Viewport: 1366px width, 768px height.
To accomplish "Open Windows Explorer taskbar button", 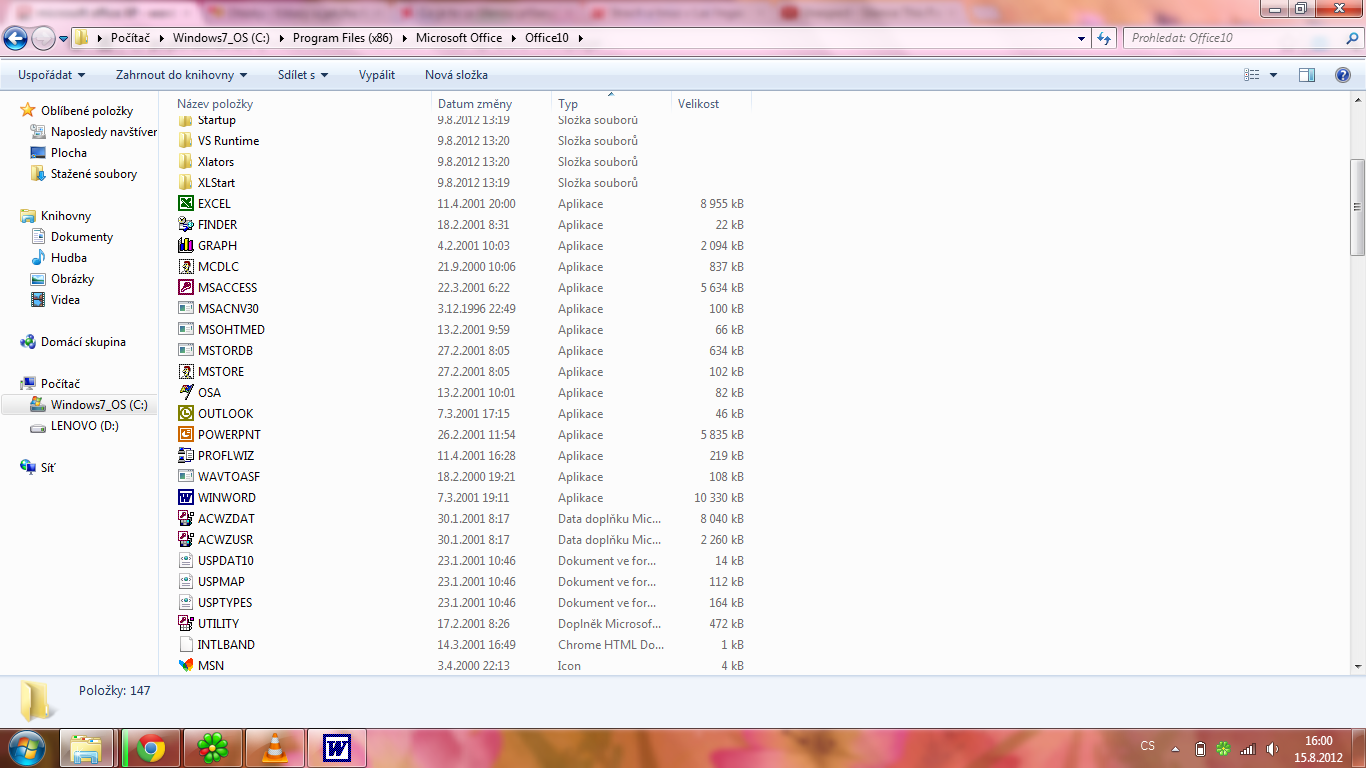I will (x=87, y=748).
